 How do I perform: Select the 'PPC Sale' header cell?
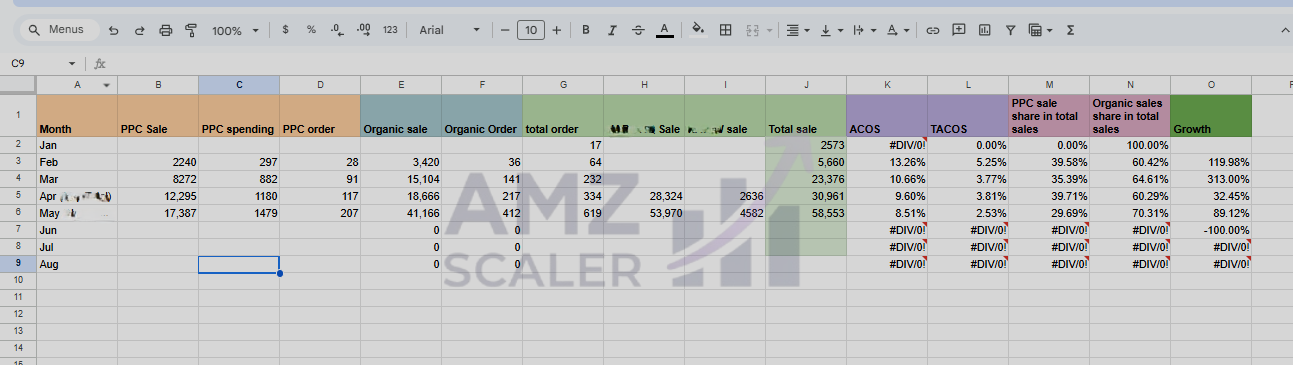158,116
